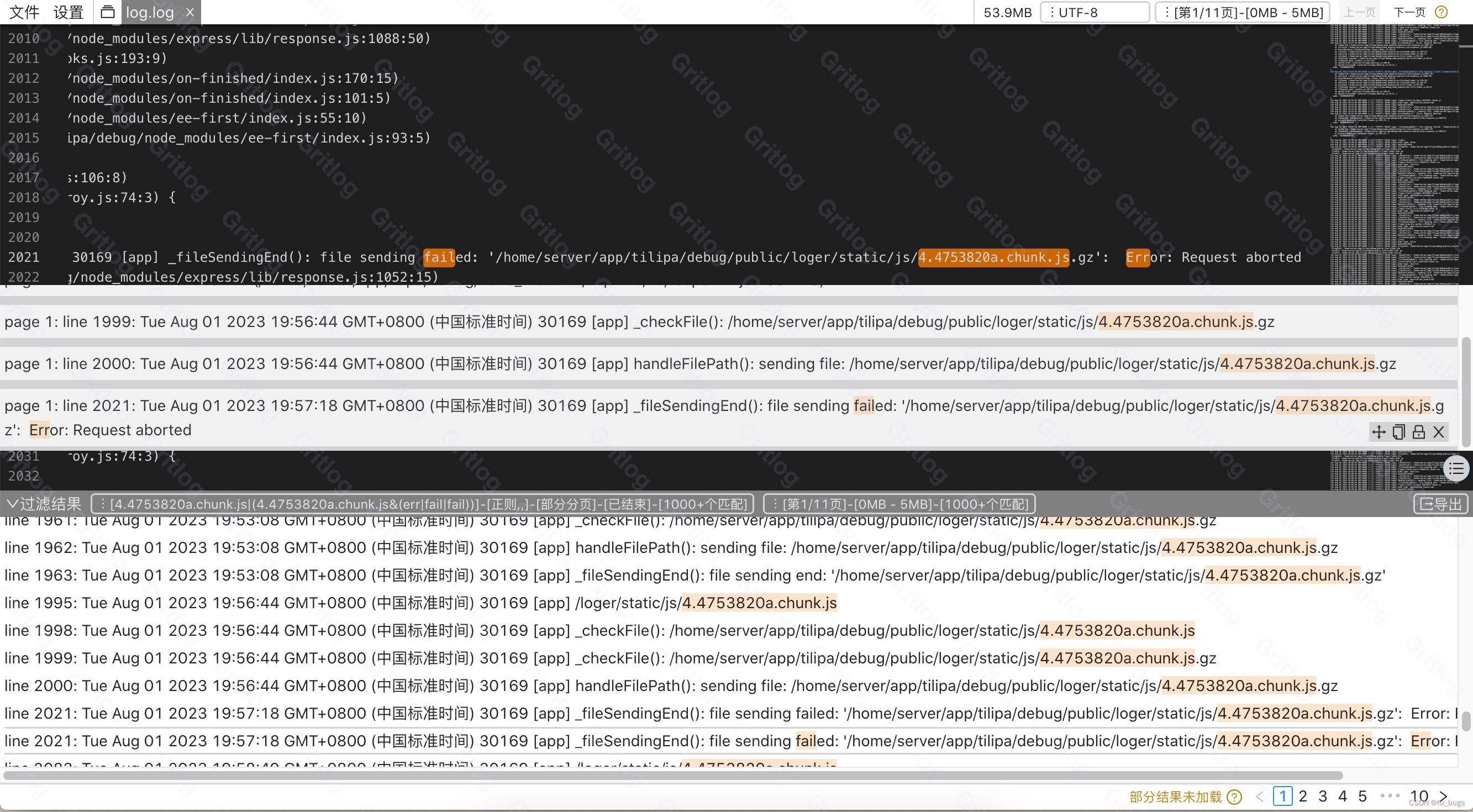Click the horizontal scrollbar in filter results

(x=672, y=776)
